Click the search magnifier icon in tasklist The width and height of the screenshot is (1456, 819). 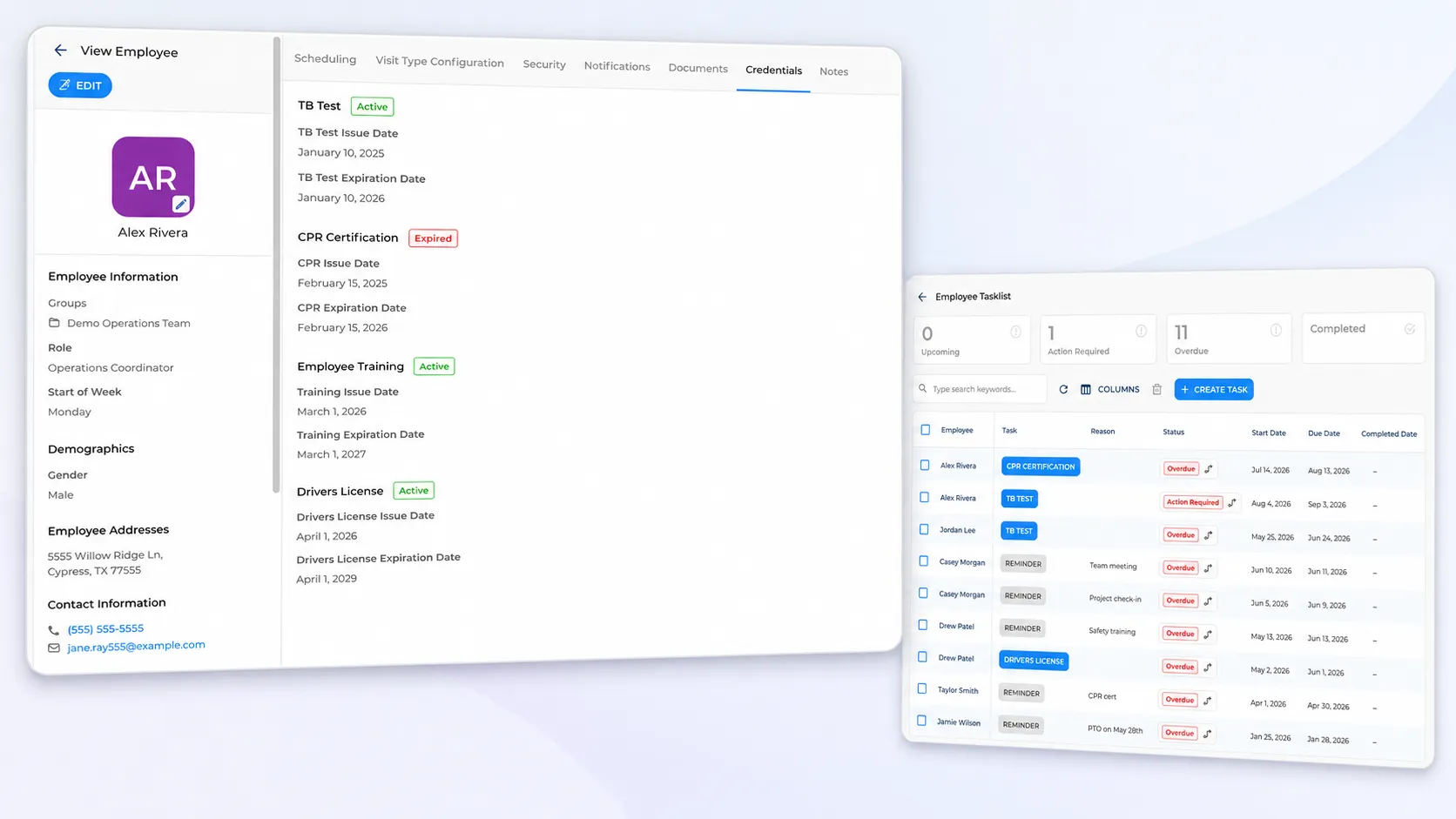pyautogui.click(x=923, y=389)
